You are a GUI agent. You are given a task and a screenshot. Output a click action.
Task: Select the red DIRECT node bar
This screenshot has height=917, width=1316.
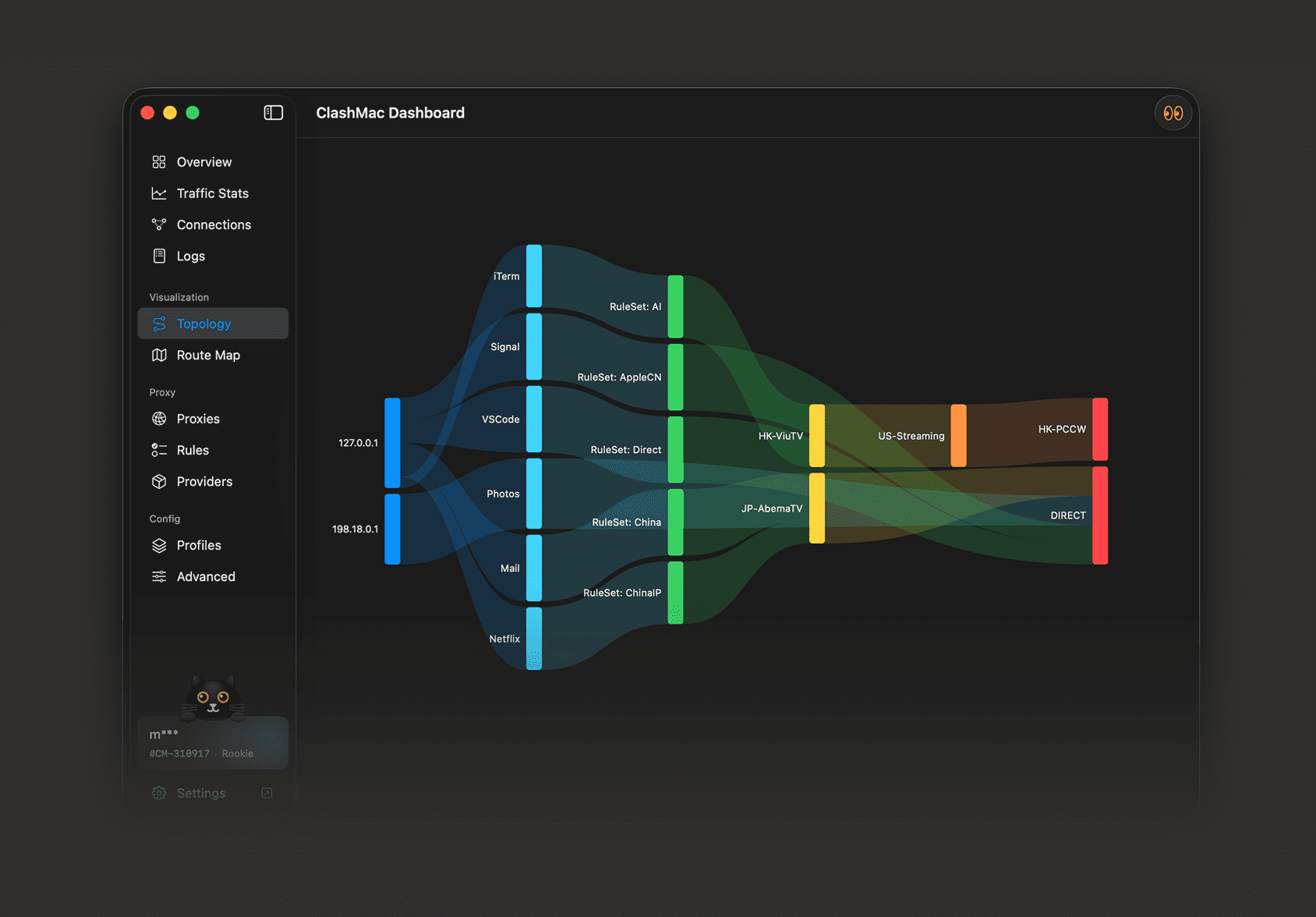click(1100, 515)
